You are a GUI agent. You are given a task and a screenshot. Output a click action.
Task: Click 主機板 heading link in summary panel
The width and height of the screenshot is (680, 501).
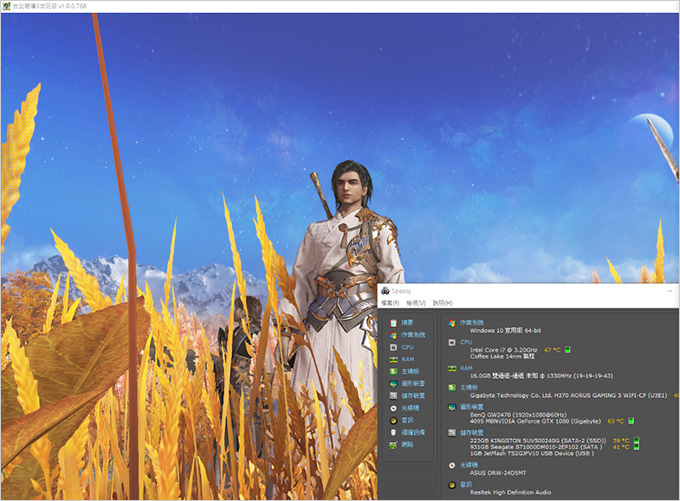(469, 387)
